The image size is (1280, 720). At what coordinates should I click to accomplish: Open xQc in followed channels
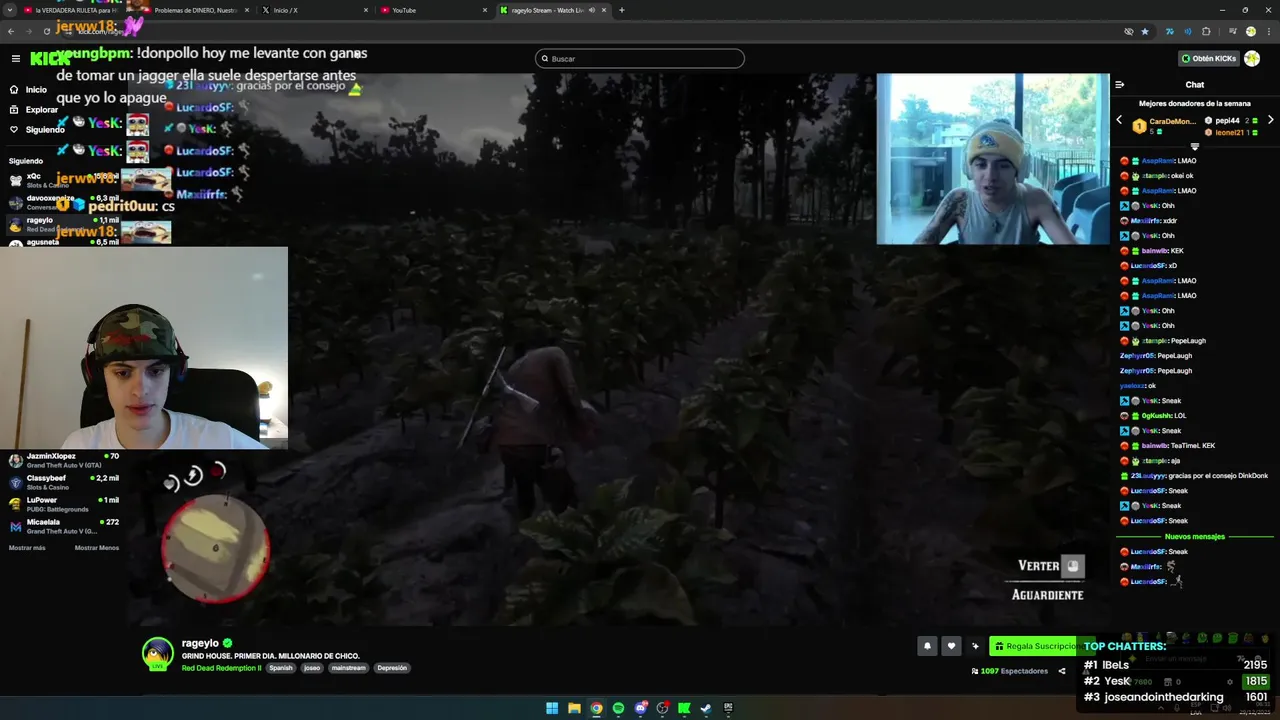tap(62, 180)
